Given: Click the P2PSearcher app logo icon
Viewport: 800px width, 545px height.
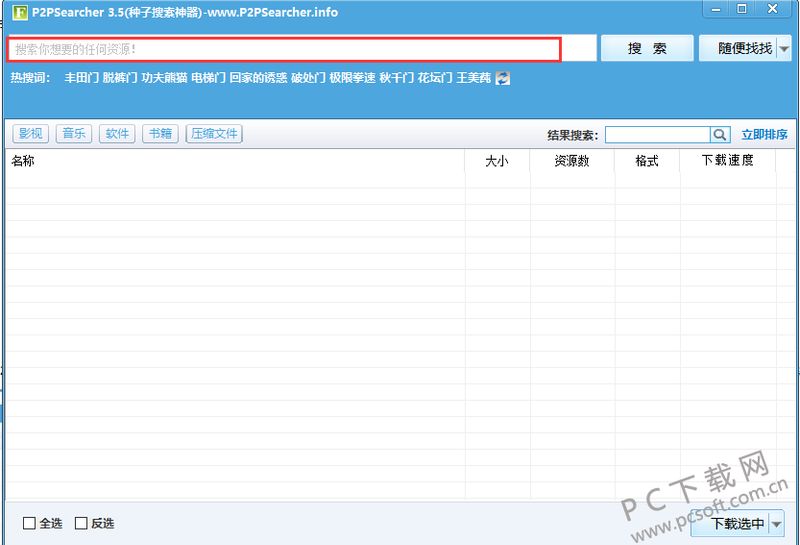Looking at the screenshot, I should click(x=19, y=12).
